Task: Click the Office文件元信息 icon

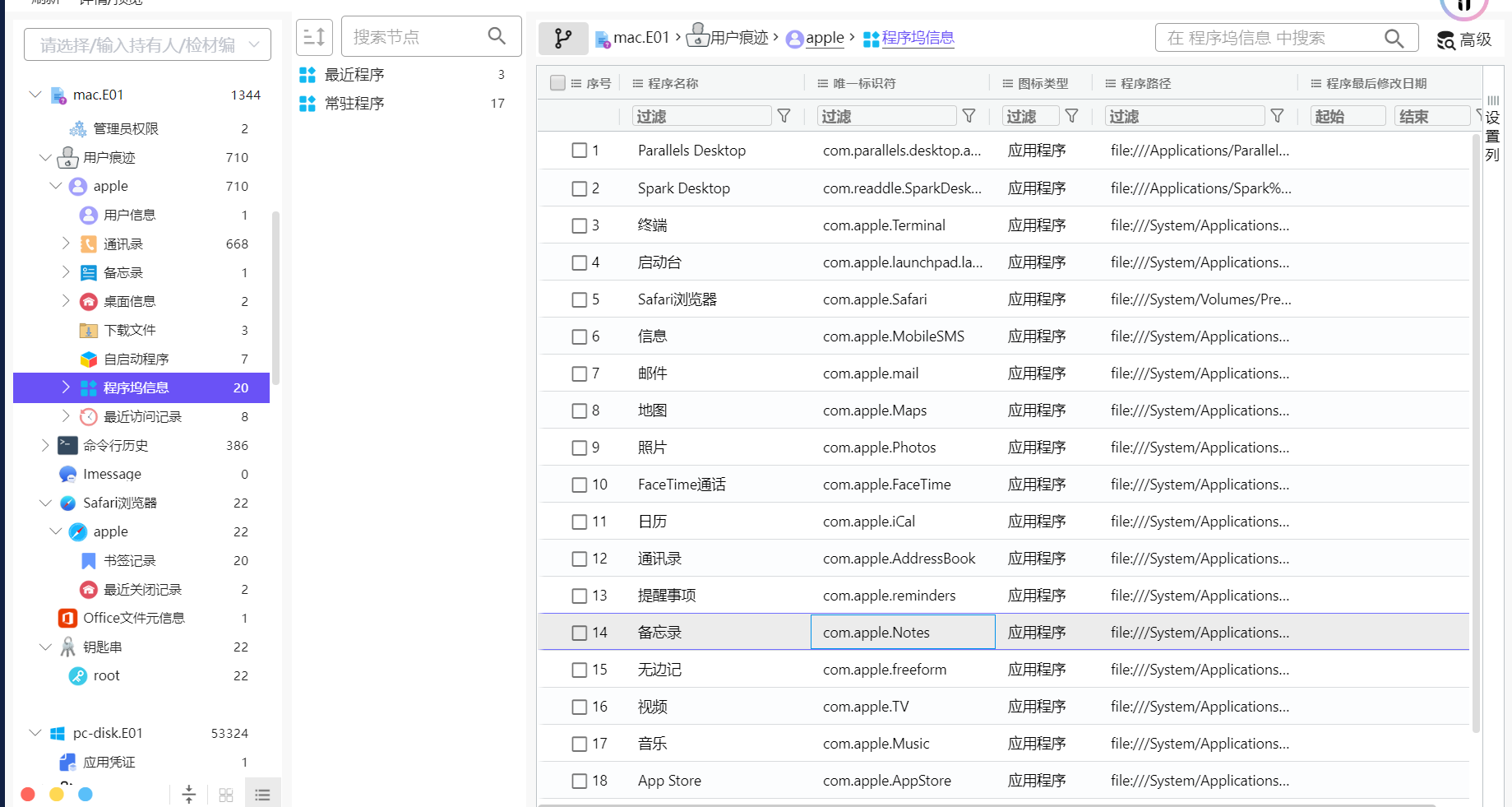Action: click(68, 619)
